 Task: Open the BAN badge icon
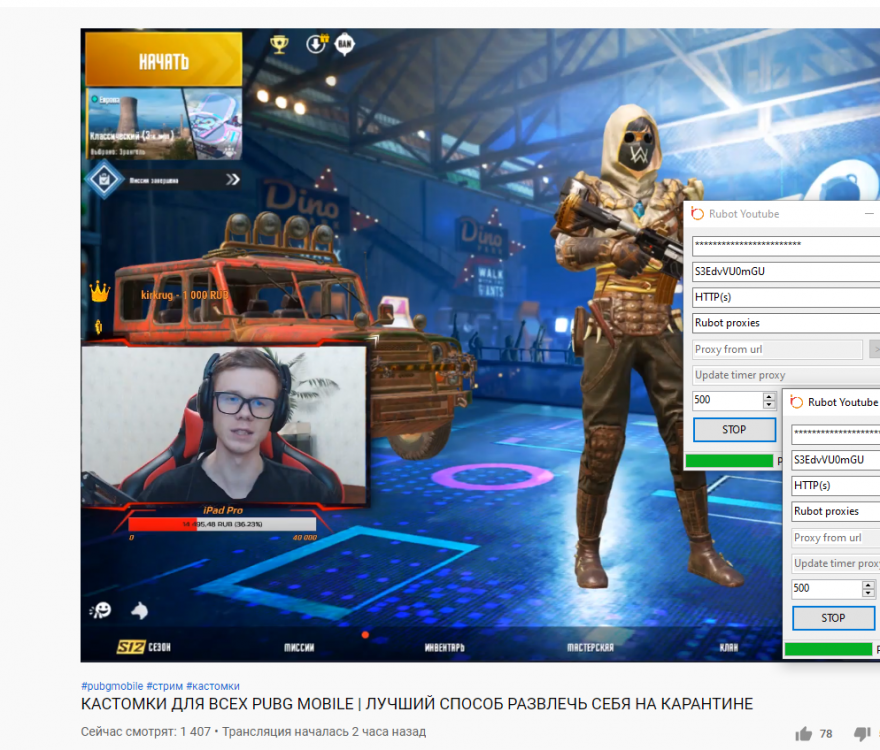point(345,44)
